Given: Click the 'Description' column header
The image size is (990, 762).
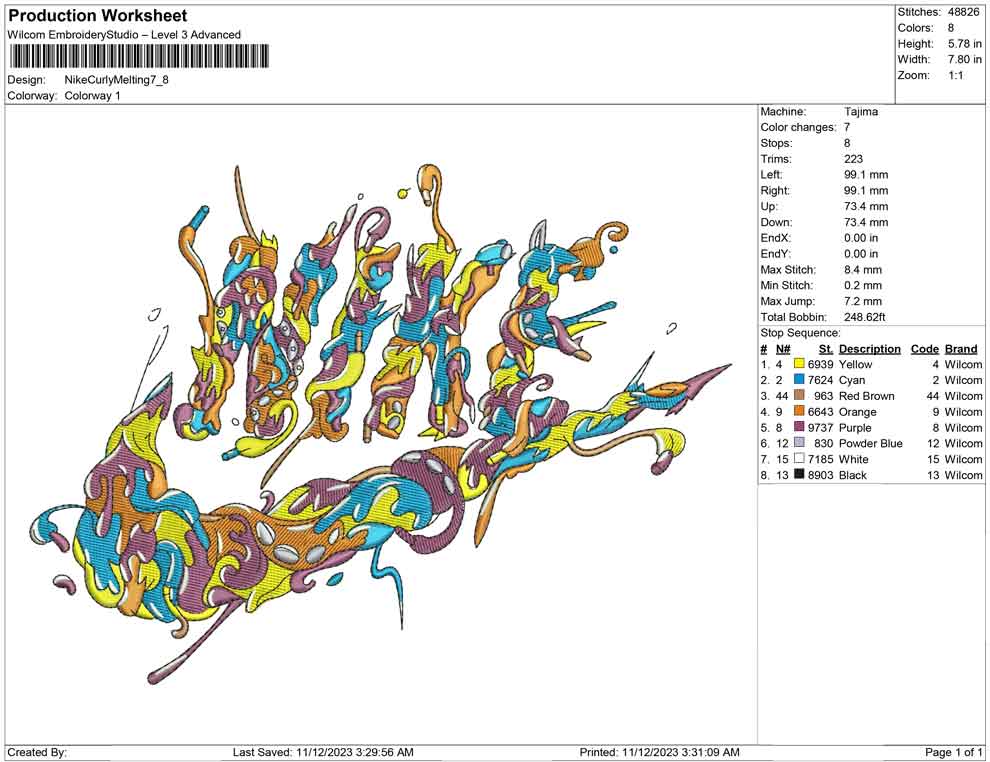Looking at the screenshot, I should 869,348.
